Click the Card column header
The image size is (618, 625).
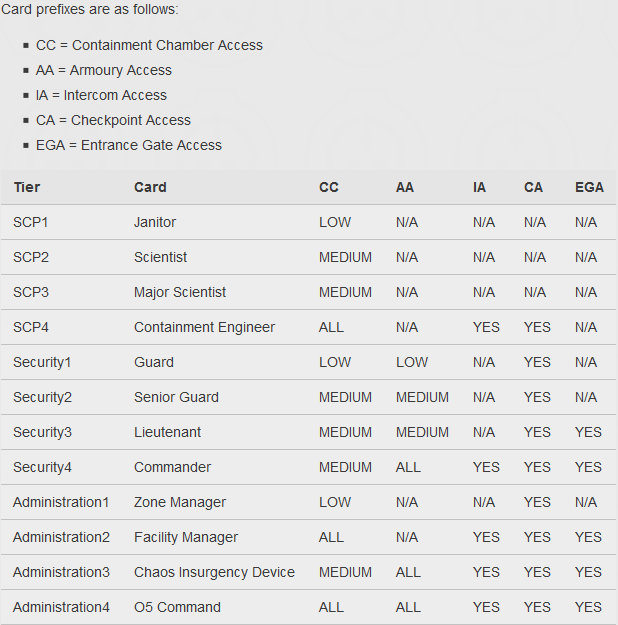click(150, 187)
